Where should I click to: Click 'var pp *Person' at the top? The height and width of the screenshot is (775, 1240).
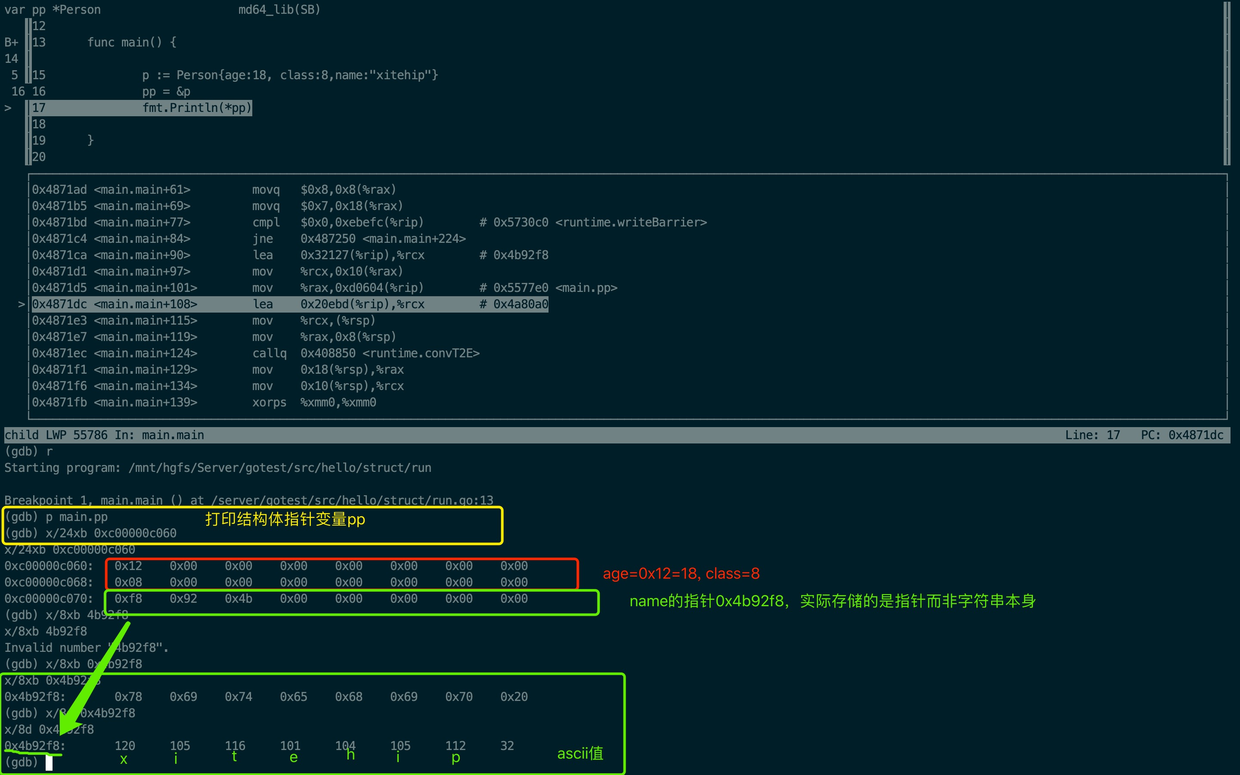point(52,9)
